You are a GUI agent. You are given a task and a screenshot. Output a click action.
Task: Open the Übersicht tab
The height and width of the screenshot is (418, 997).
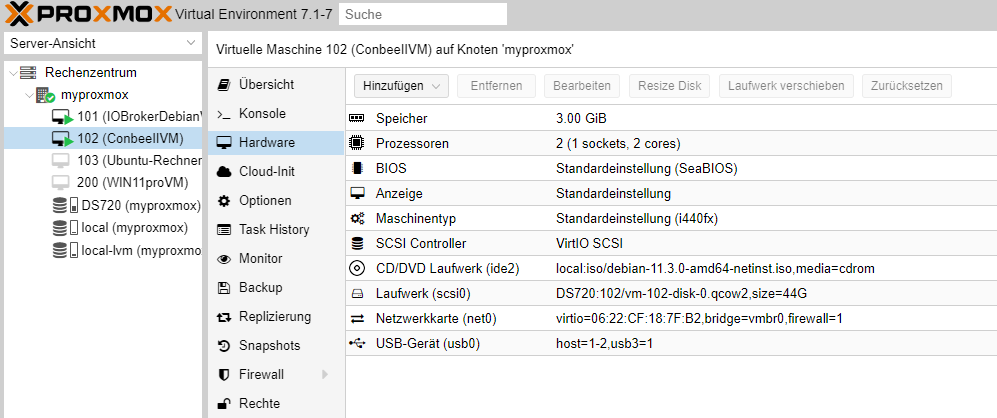pos(276,85)
